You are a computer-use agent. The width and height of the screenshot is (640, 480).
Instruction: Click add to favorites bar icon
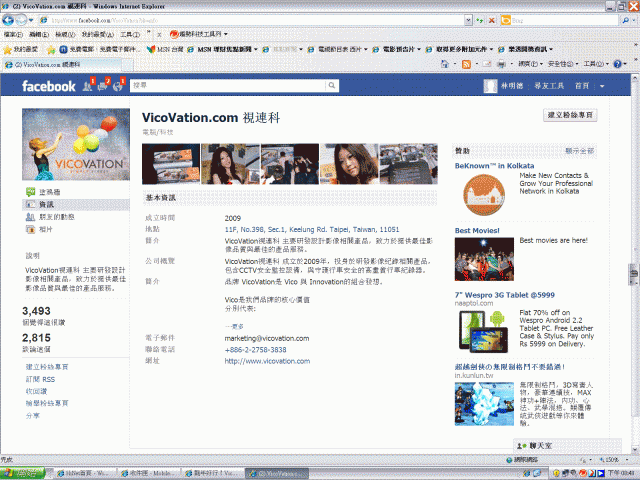pos(51,50)
